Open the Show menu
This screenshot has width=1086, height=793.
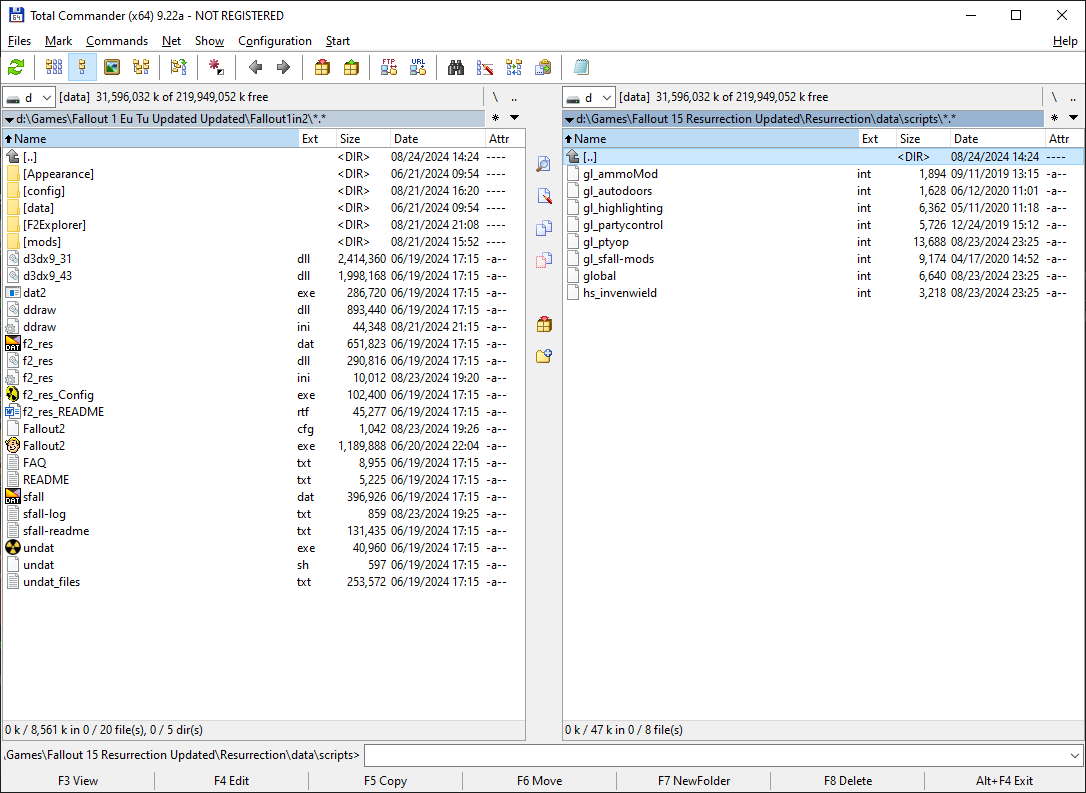coord(209,41)
